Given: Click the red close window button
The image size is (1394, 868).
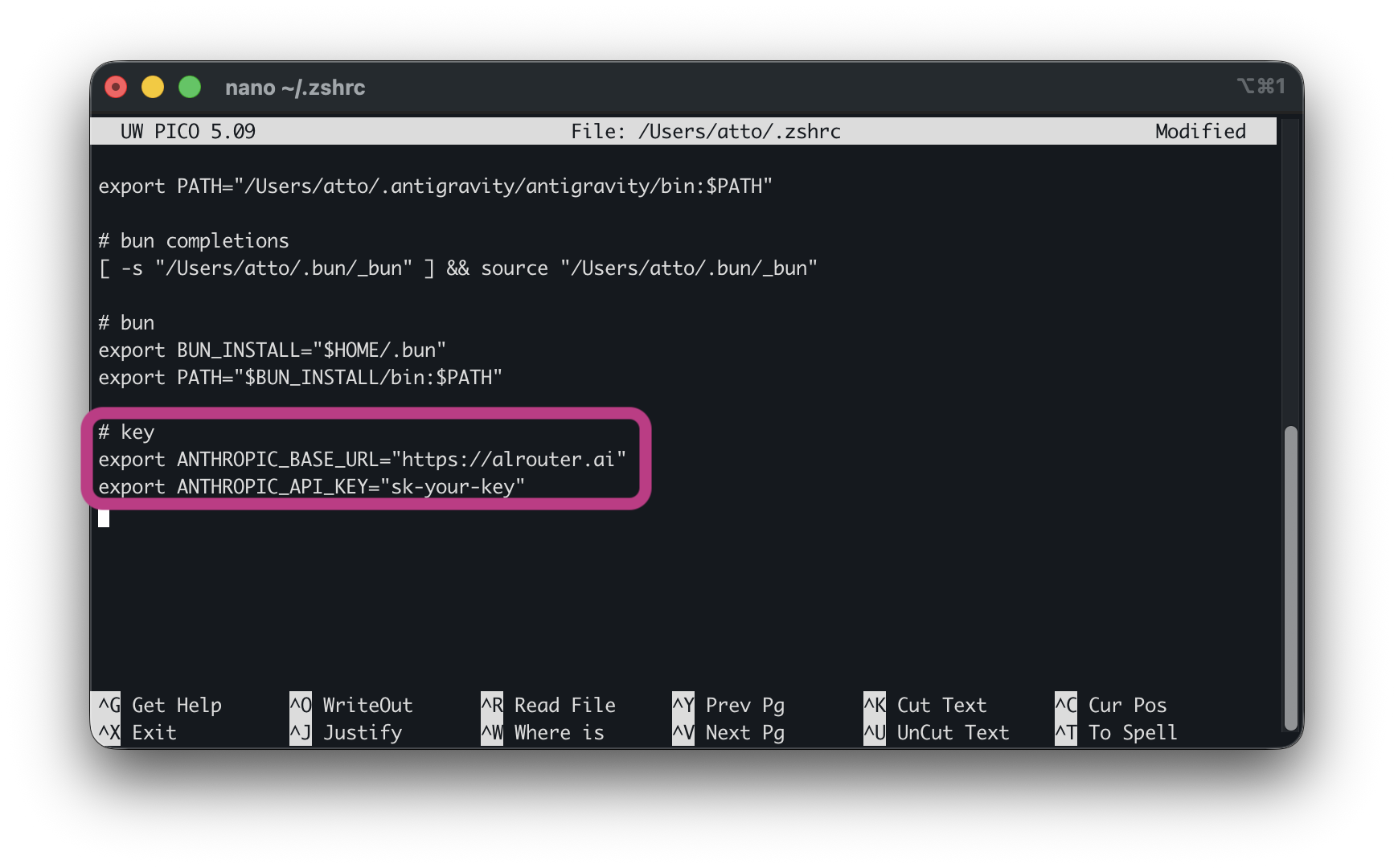Looking at the screenshot, I should click(x=117, y=87).
